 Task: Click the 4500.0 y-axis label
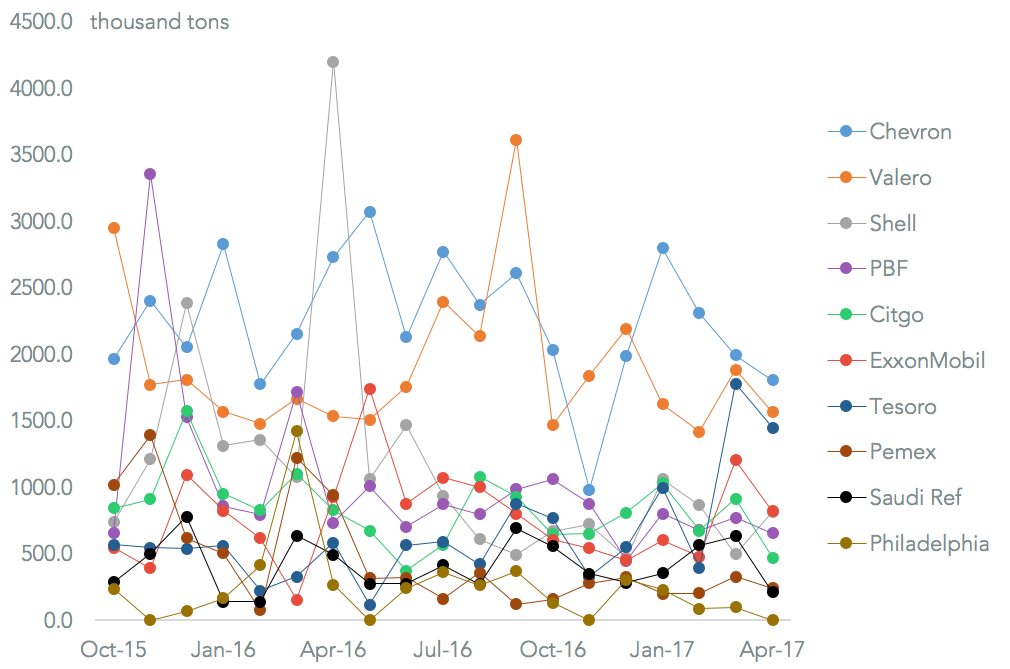[41, 21]
